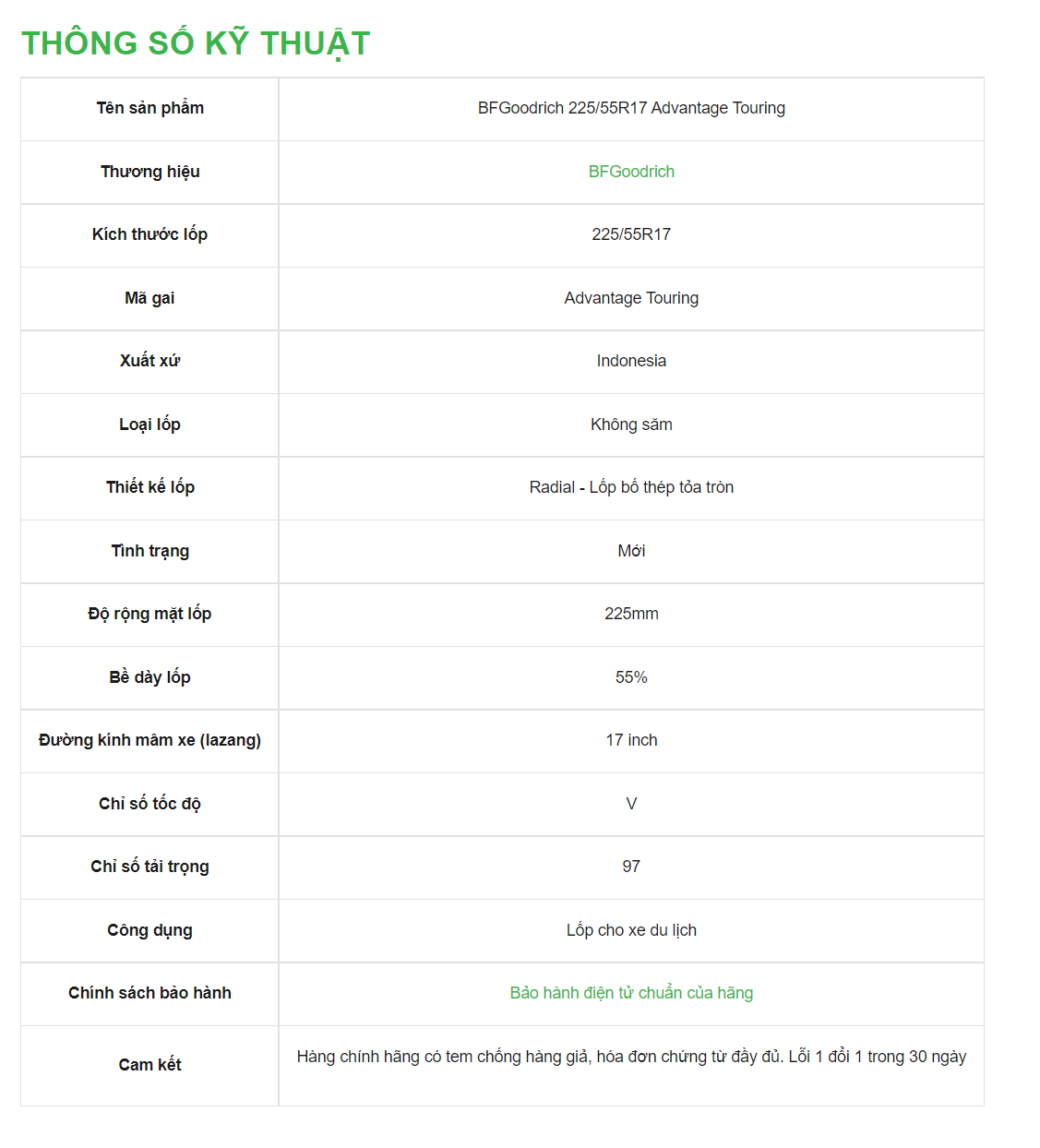Viewport: 1040px width, 1148px height.
Task: Click the Tình trạng value Mới
Action: click(631, 551)
